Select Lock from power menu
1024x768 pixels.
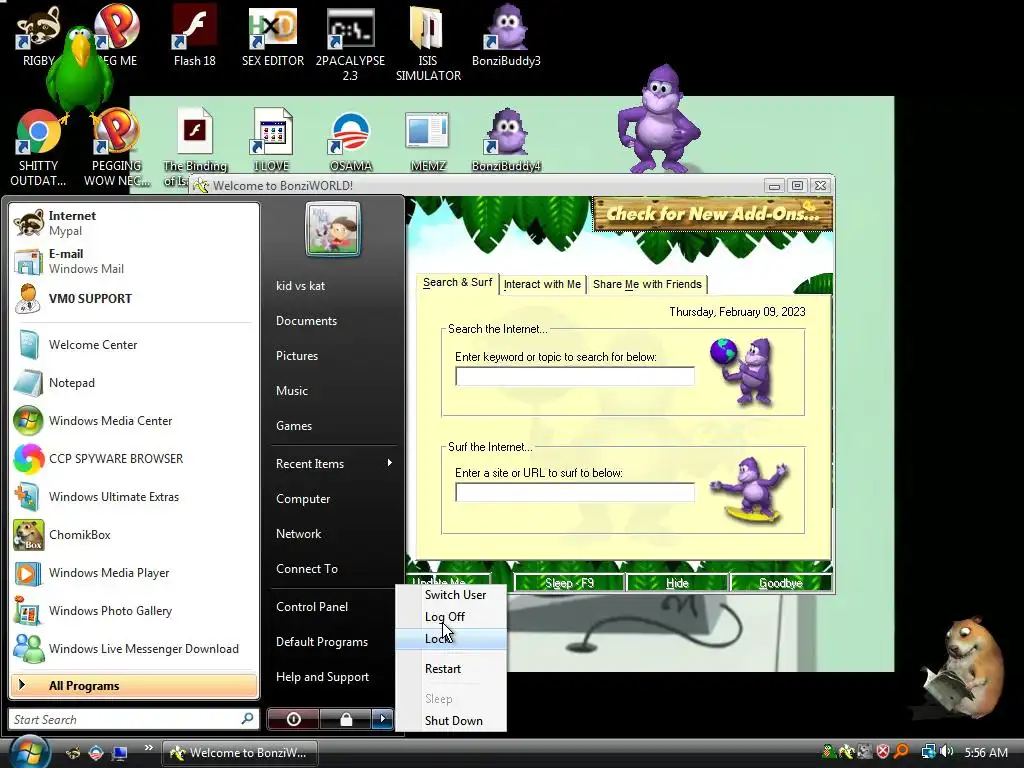[x=451, y=639]
